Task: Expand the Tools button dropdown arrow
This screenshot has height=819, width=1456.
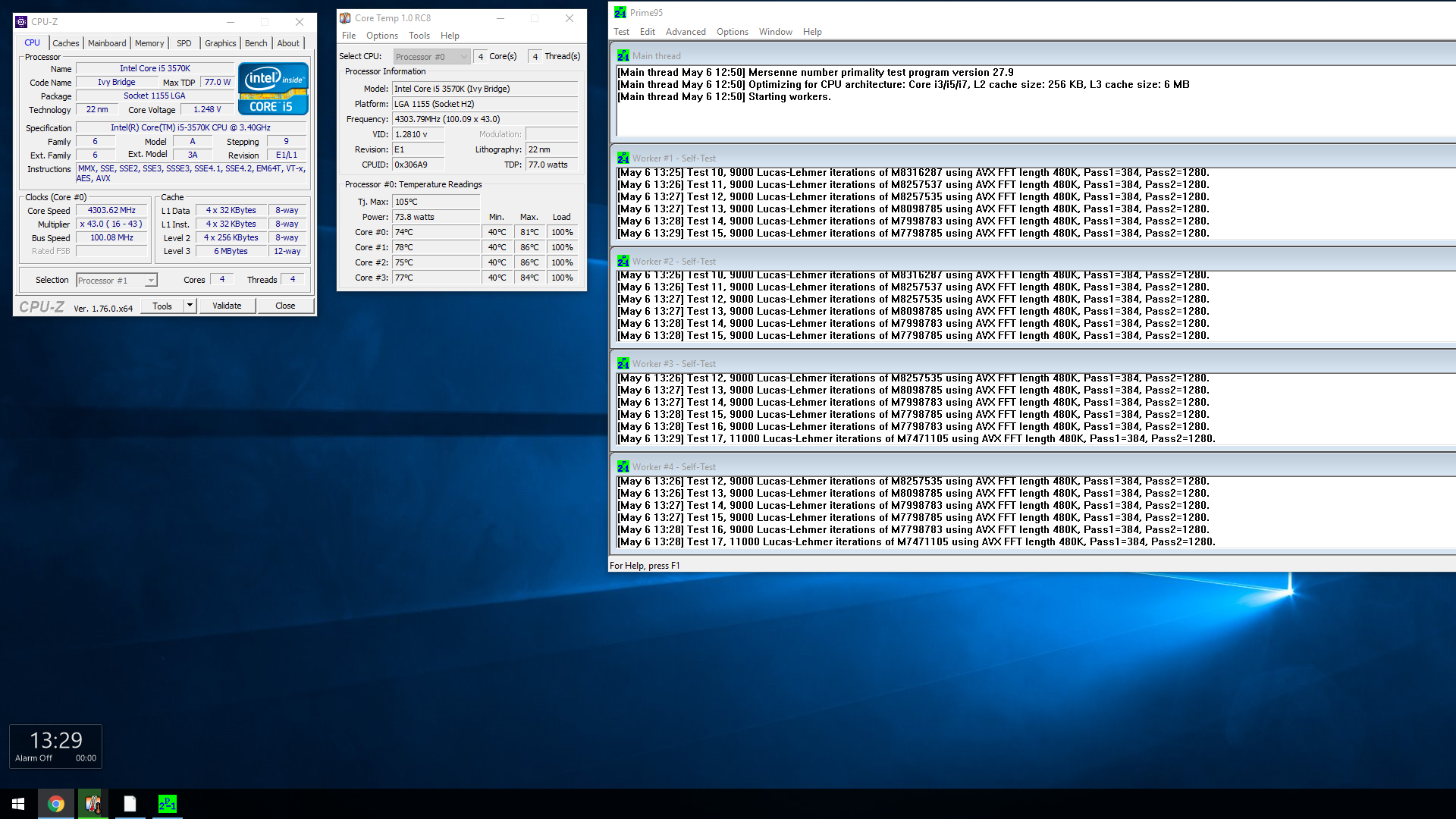Action: coord(190,306)
